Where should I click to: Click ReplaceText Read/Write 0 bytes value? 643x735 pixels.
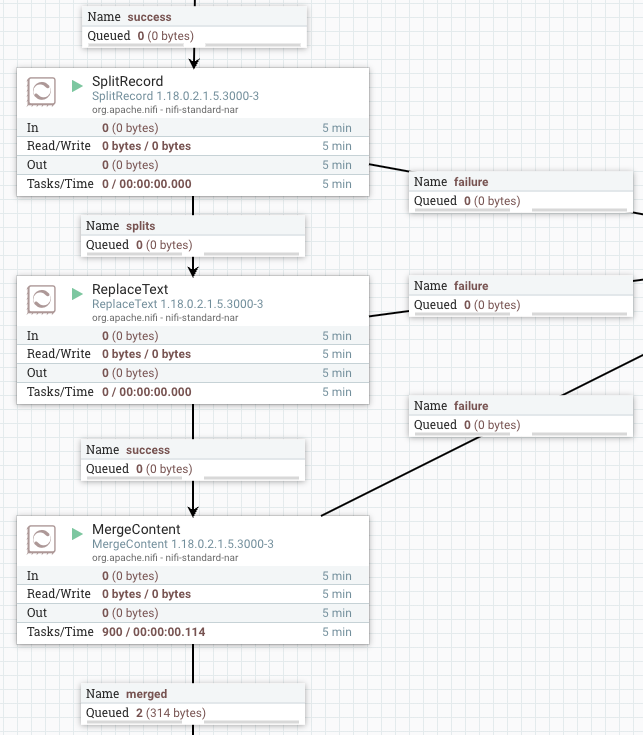[147, 354]
